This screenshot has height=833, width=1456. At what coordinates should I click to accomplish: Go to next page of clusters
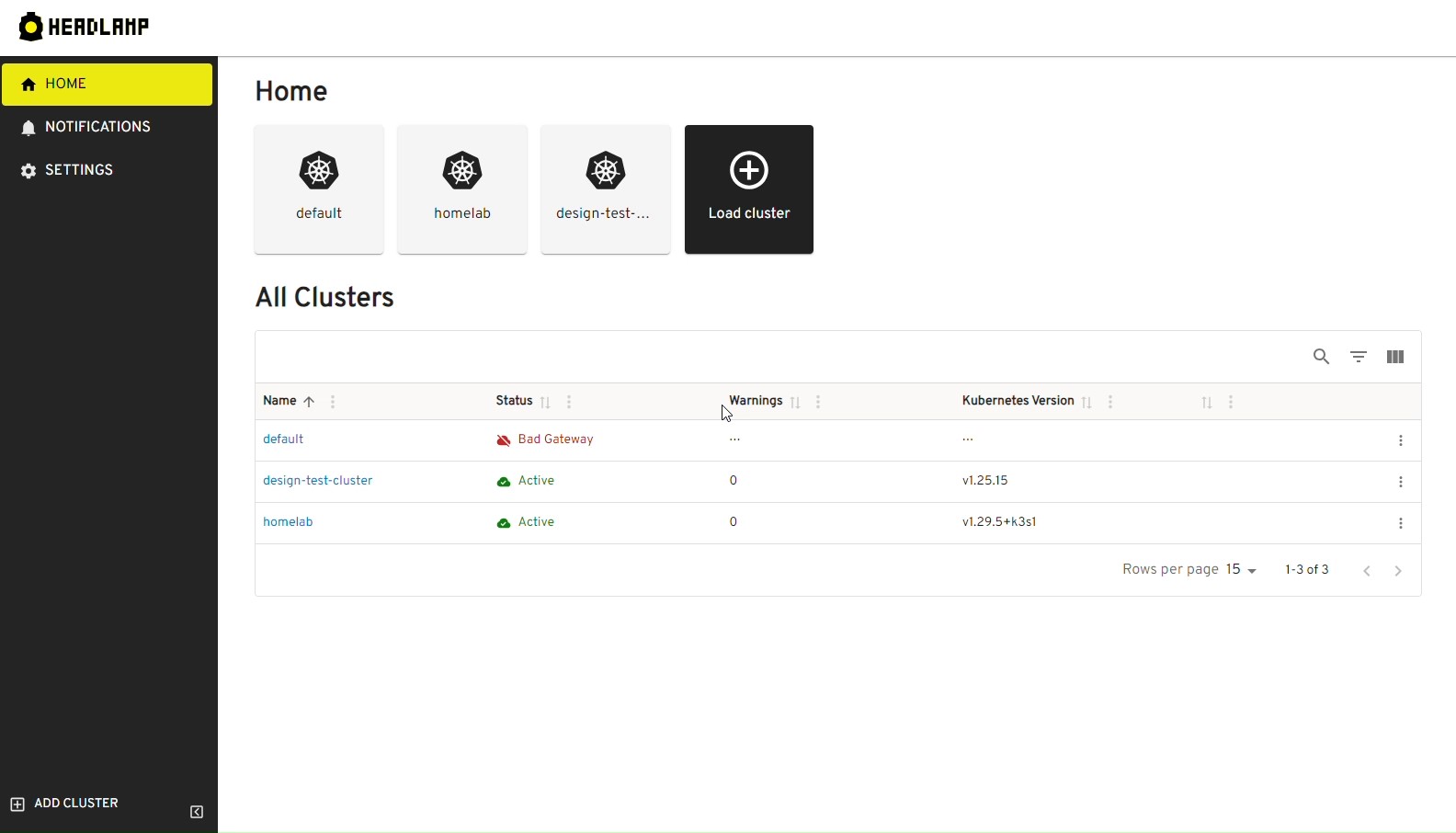click(x=1399, y=572)
